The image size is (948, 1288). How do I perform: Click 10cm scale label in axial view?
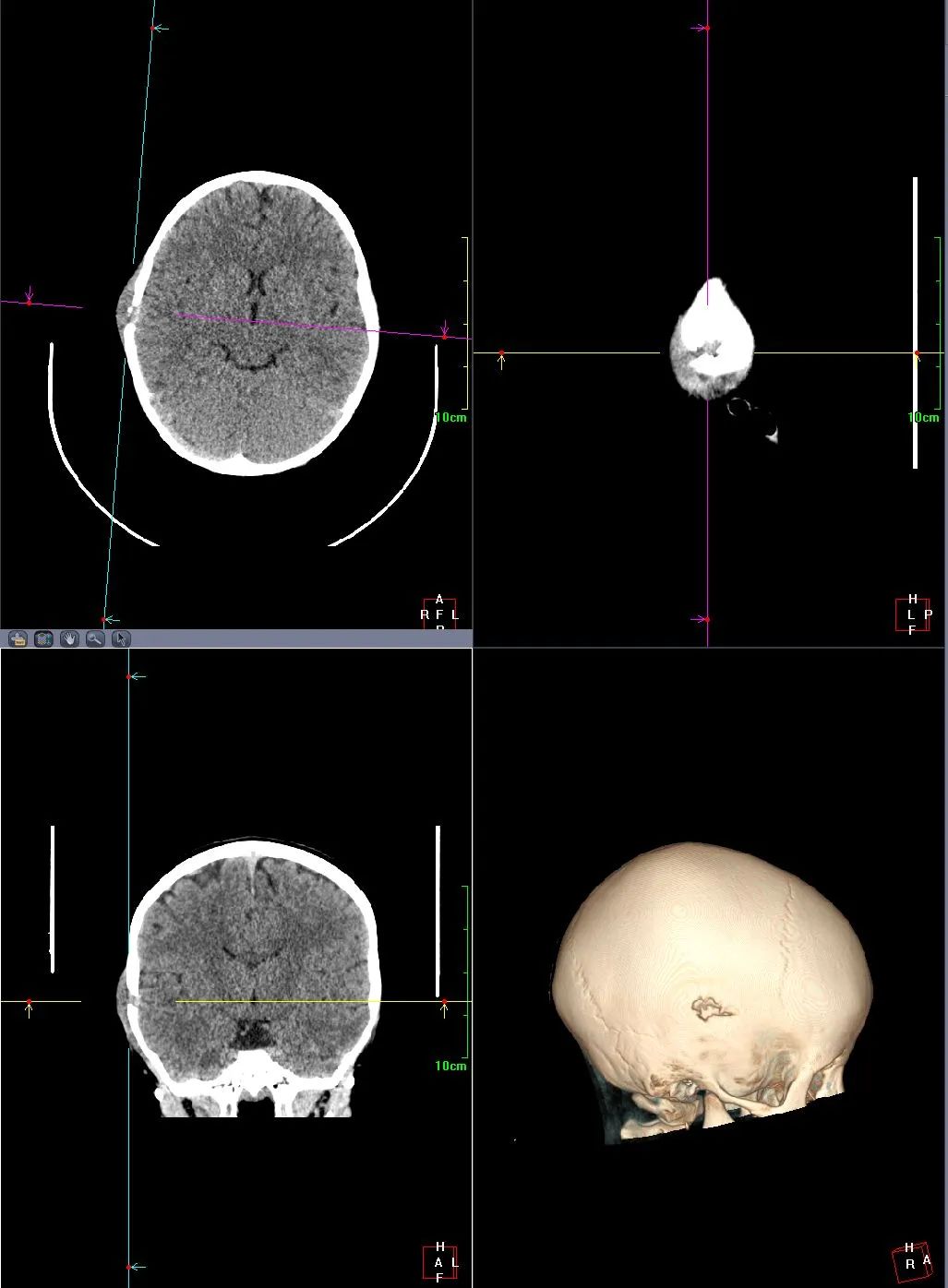click(450, 417)
